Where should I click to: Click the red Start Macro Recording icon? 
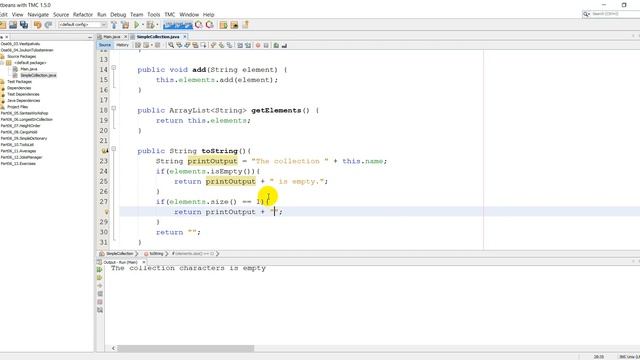[258, 45]
